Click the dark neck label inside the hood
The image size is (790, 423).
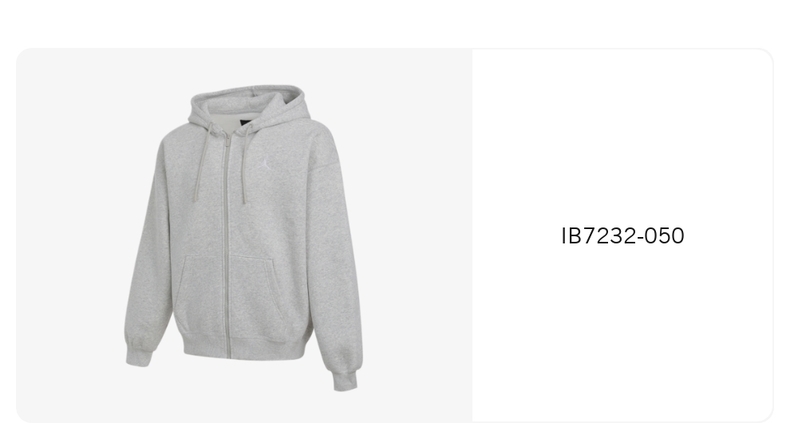(x=242, y=124)
